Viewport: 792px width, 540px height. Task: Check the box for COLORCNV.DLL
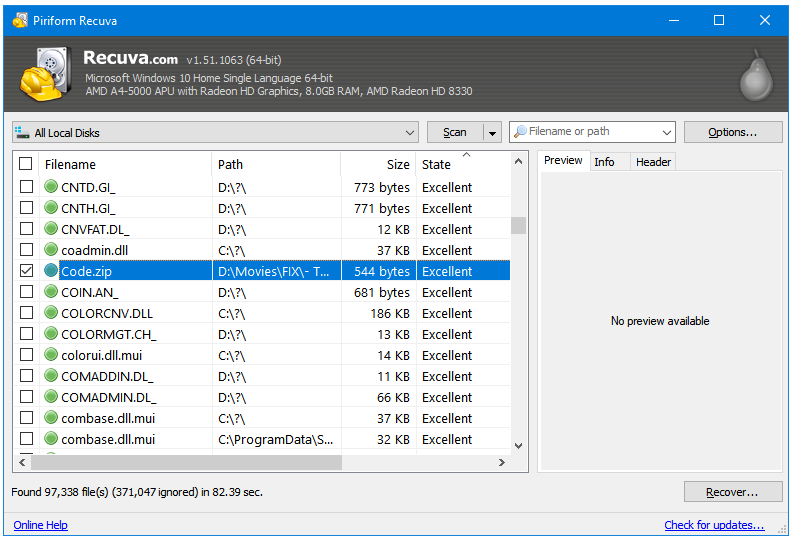pos(26,313)
